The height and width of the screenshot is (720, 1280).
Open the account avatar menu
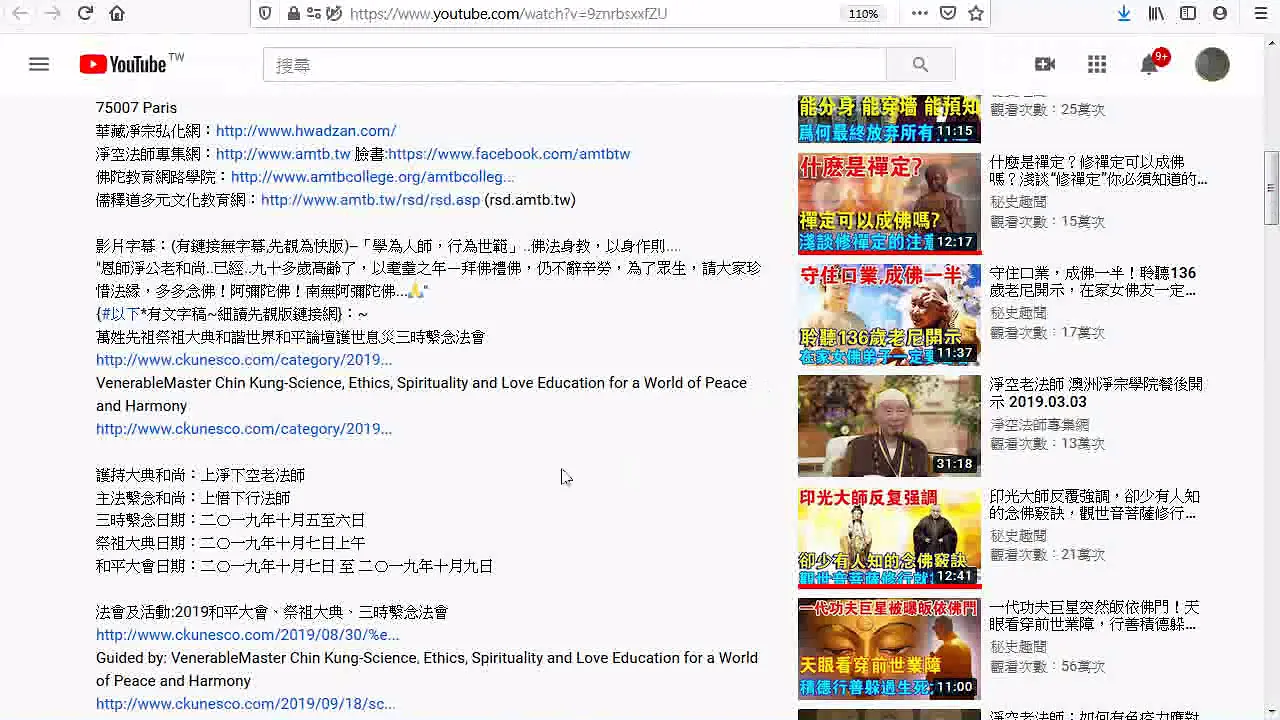1212,64
